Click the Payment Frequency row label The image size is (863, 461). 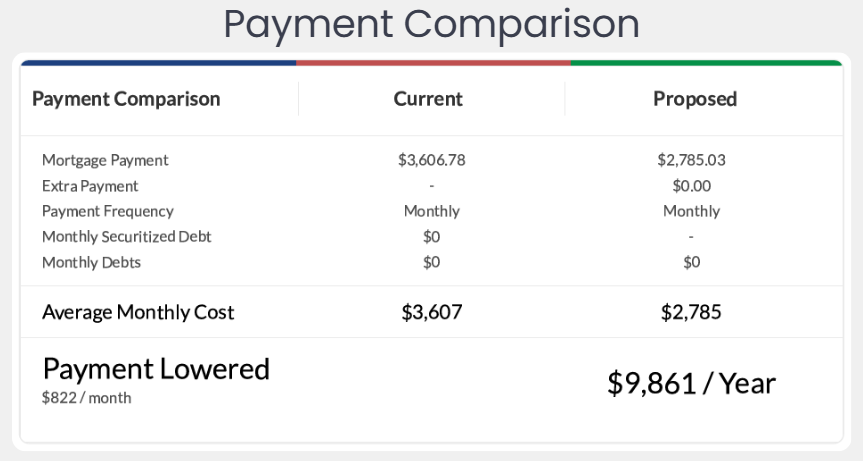107,211
